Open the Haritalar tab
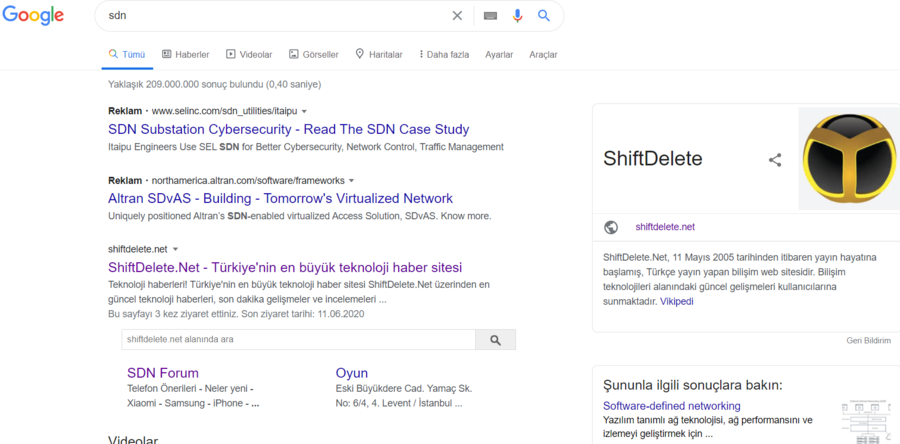The width and height of the screenshot is (900, 444). coord(378,54)
